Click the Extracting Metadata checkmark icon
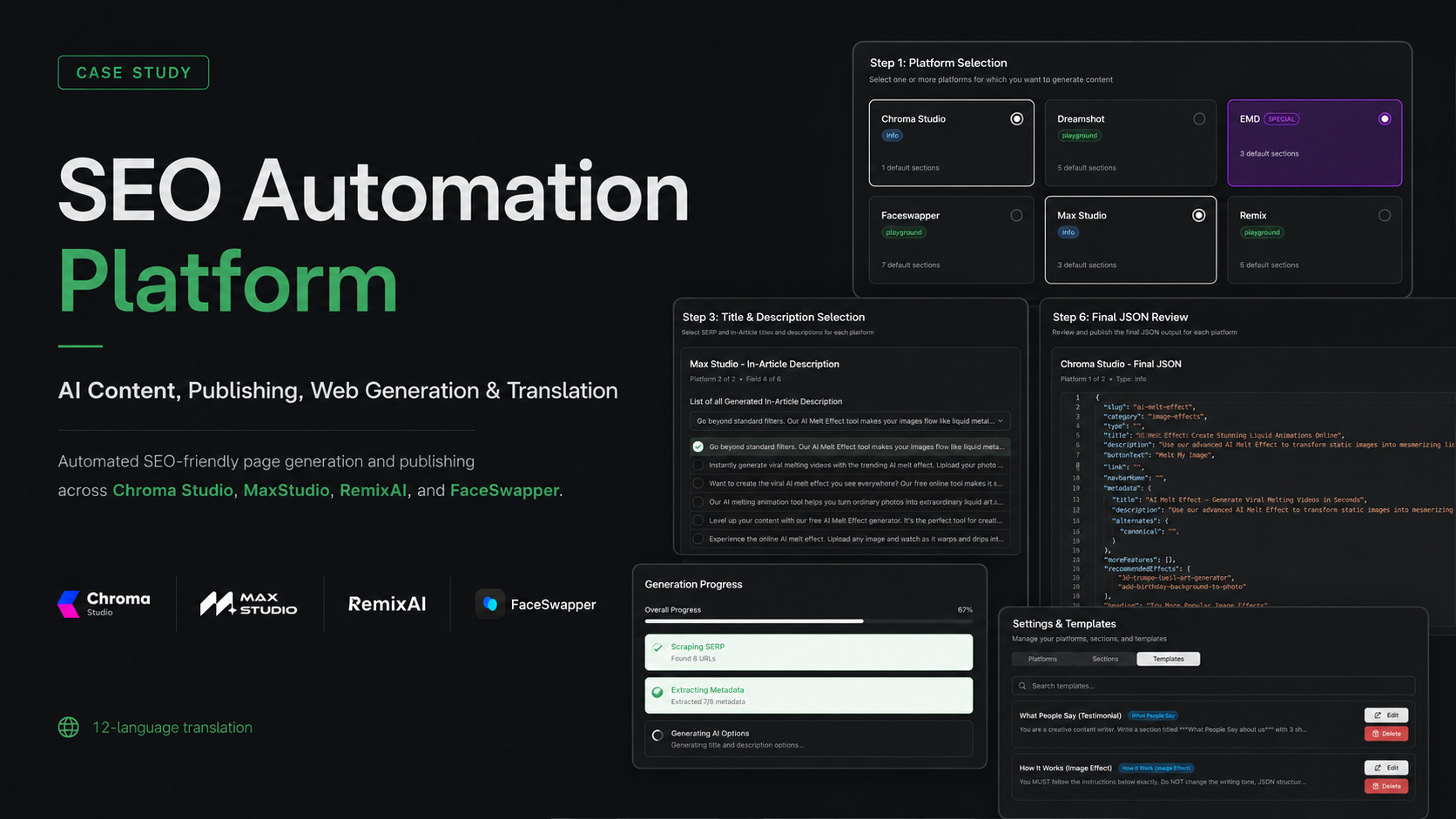 tap(657, 693)
